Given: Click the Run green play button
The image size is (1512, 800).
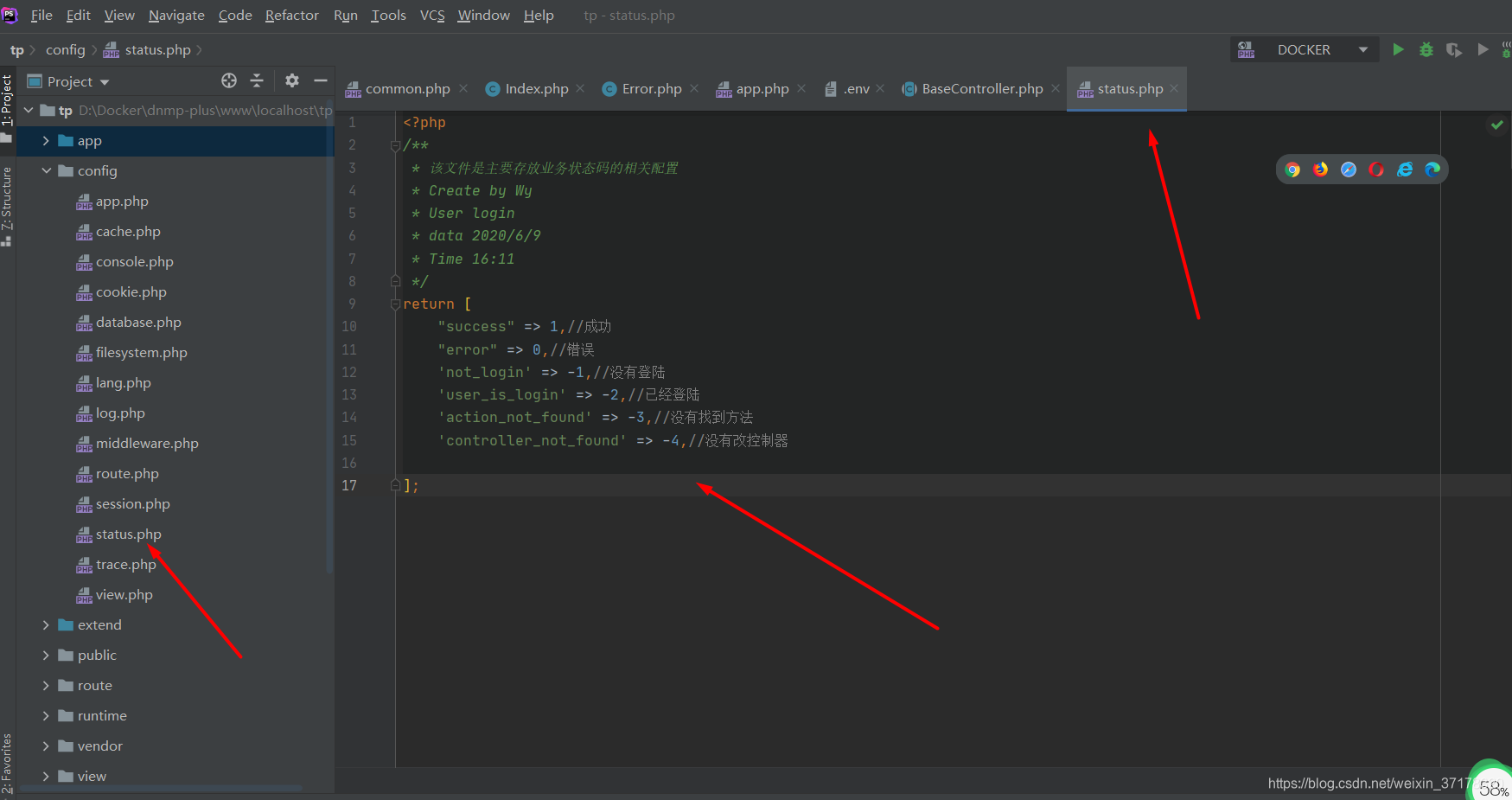Looking at the screenshot, I should coord(1398,49).
